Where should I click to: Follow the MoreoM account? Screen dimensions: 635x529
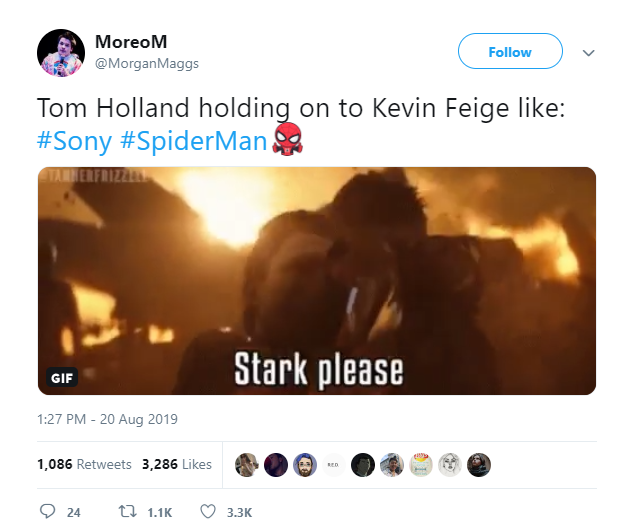[510, 52]
